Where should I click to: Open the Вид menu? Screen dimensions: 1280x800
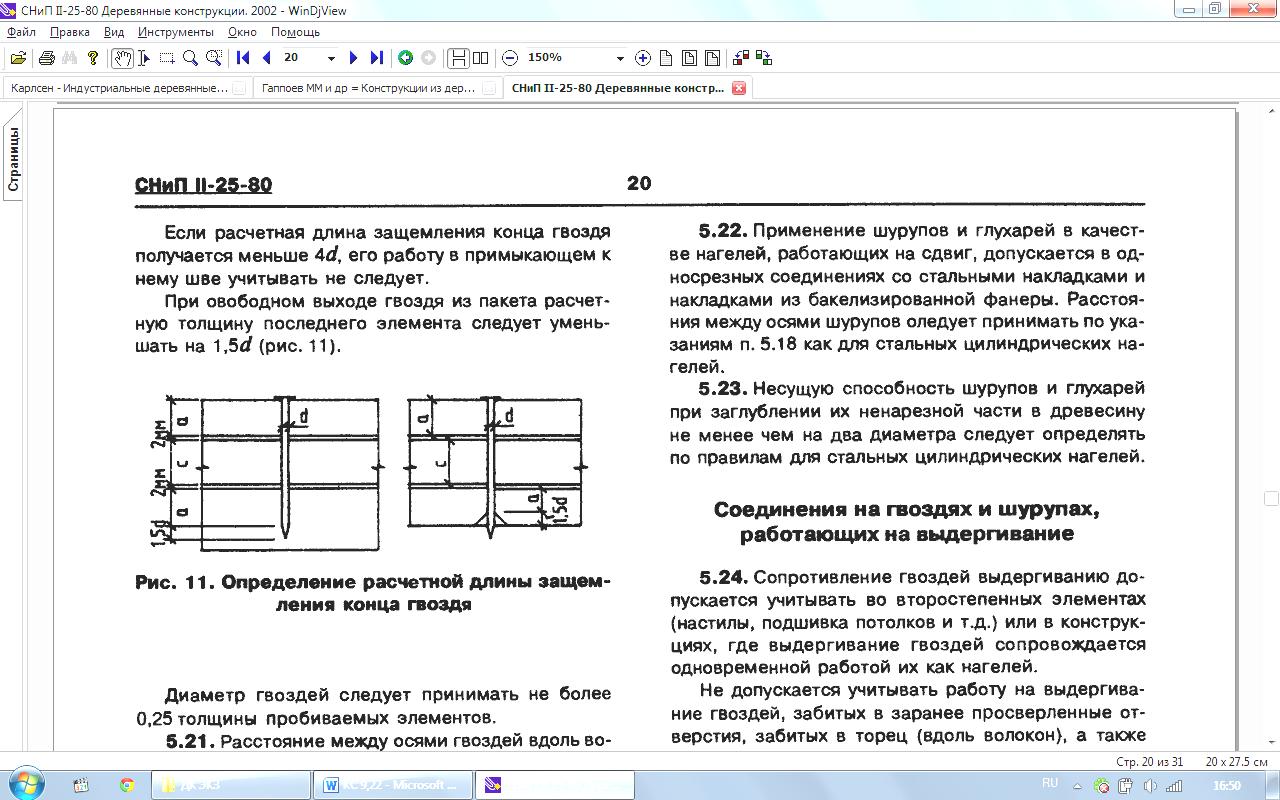click(114, 32)
